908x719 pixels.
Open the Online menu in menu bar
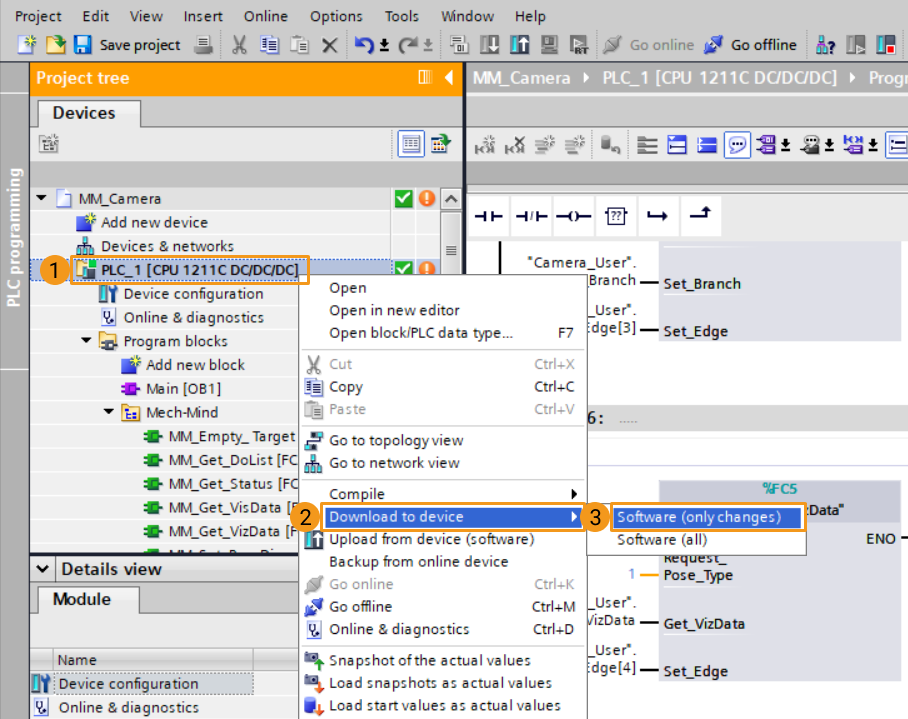(265, 16)
